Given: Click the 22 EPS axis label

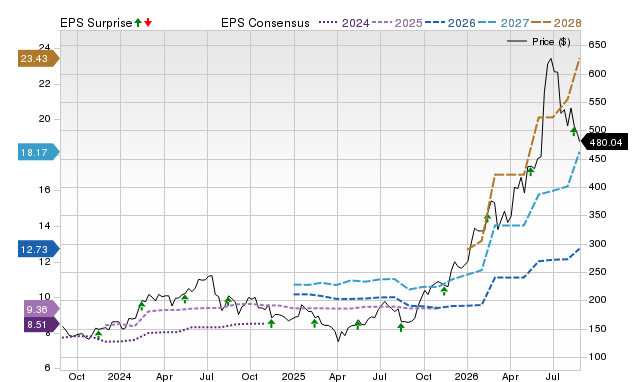Looking at the screenshot, I should (44, 84).
